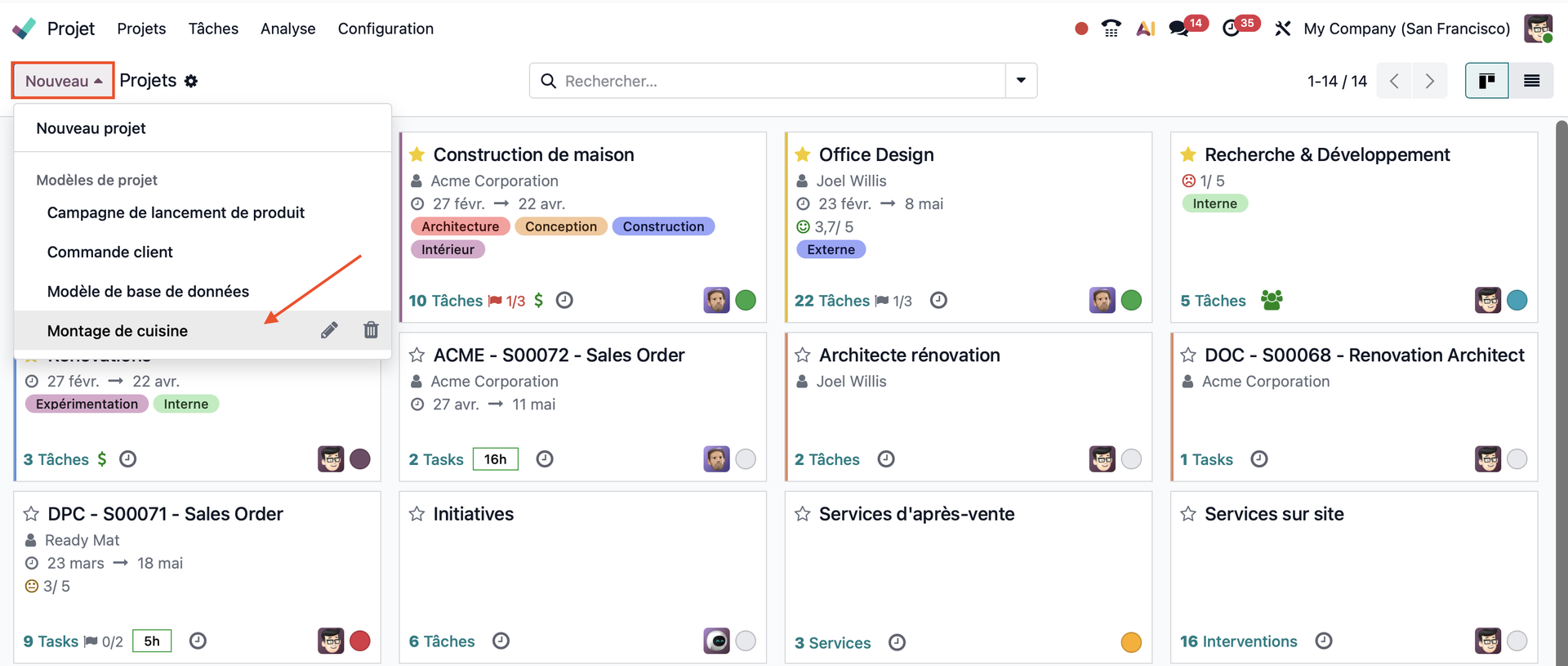Unstar the Construction de maison project
Image resolution: width=1568 pixels, height=666 pixels.
click(417, 154)
